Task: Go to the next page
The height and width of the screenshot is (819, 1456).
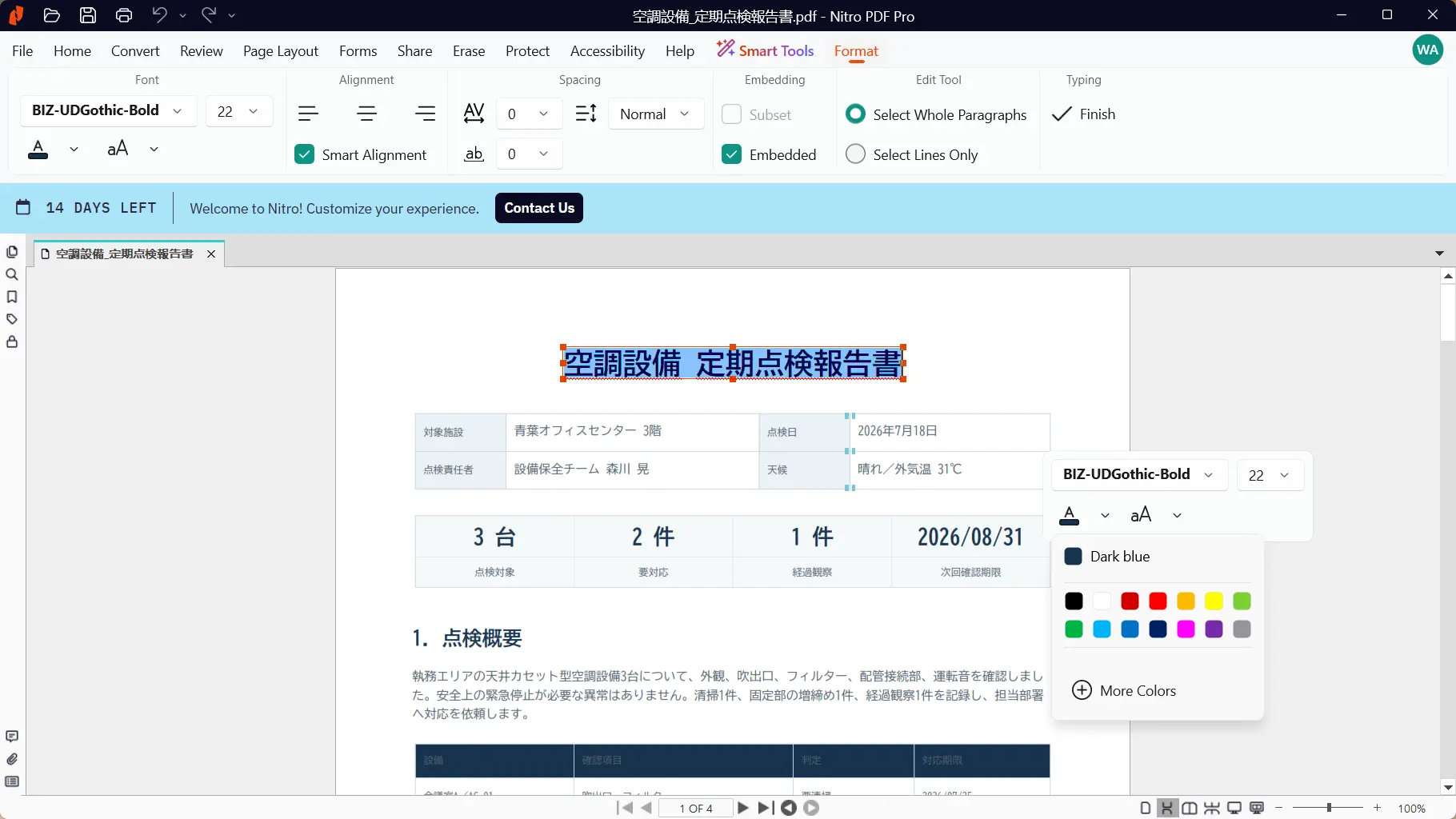Action: (x=743, y=808)
